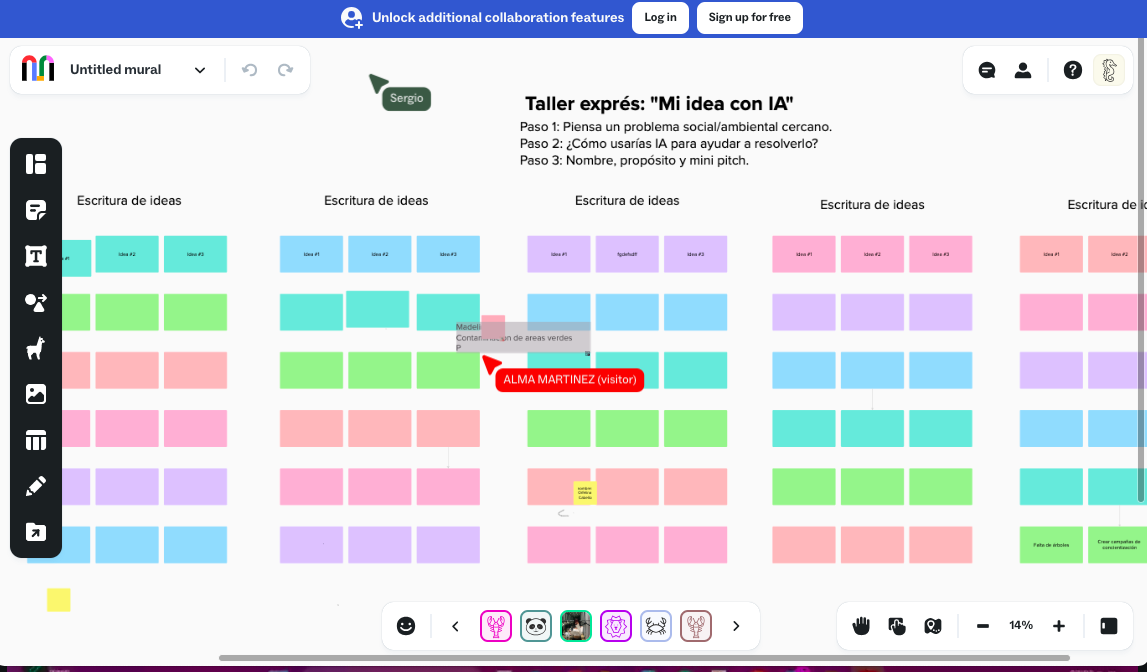Image resolution: width=1147 pixels, height=672 pixels.
Task: Open the comments panel icon
Action: 987,70
